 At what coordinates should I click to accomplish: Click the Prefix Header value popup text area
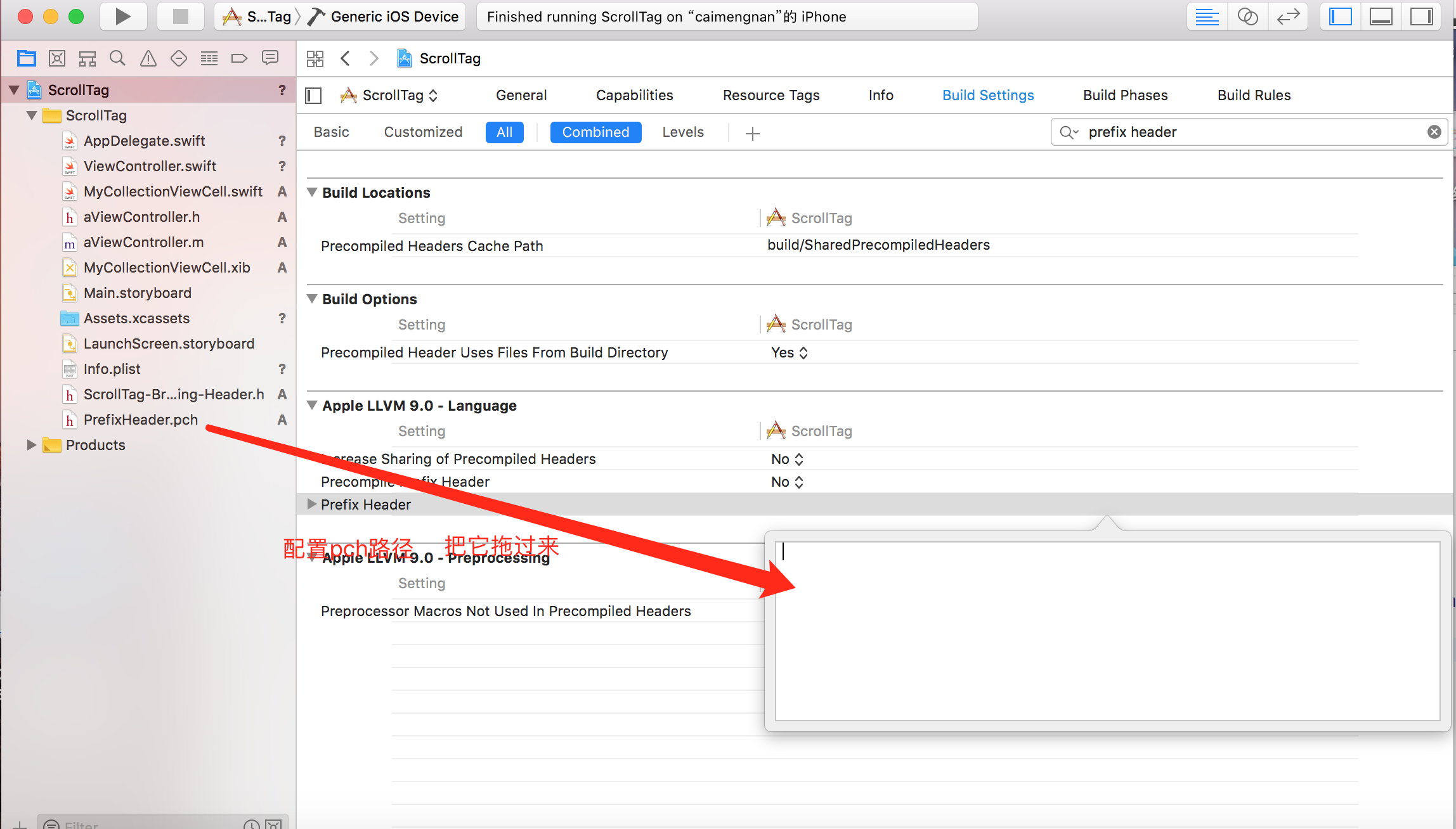tap(1107, 631)
